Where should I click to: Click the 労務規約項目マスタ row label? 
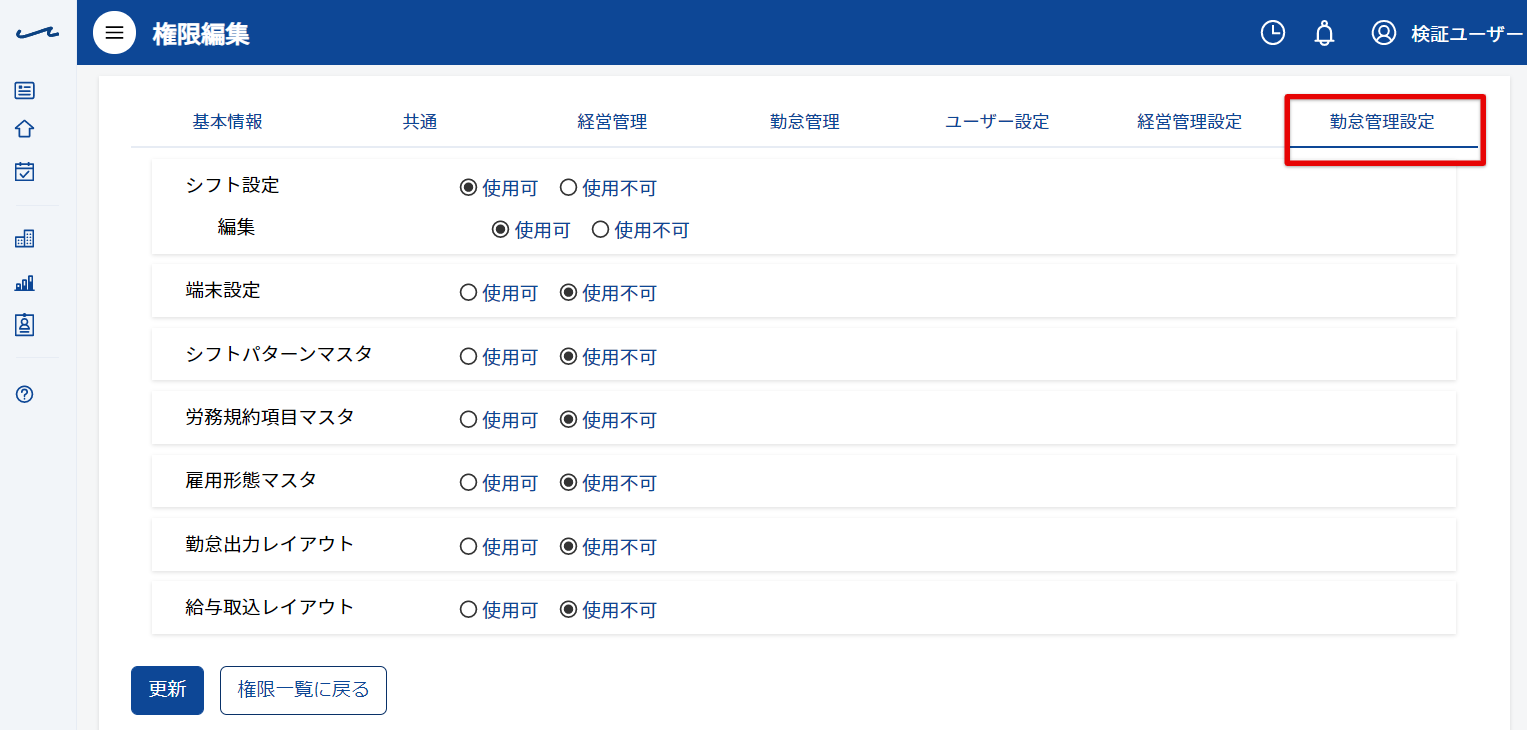point(270,417)
